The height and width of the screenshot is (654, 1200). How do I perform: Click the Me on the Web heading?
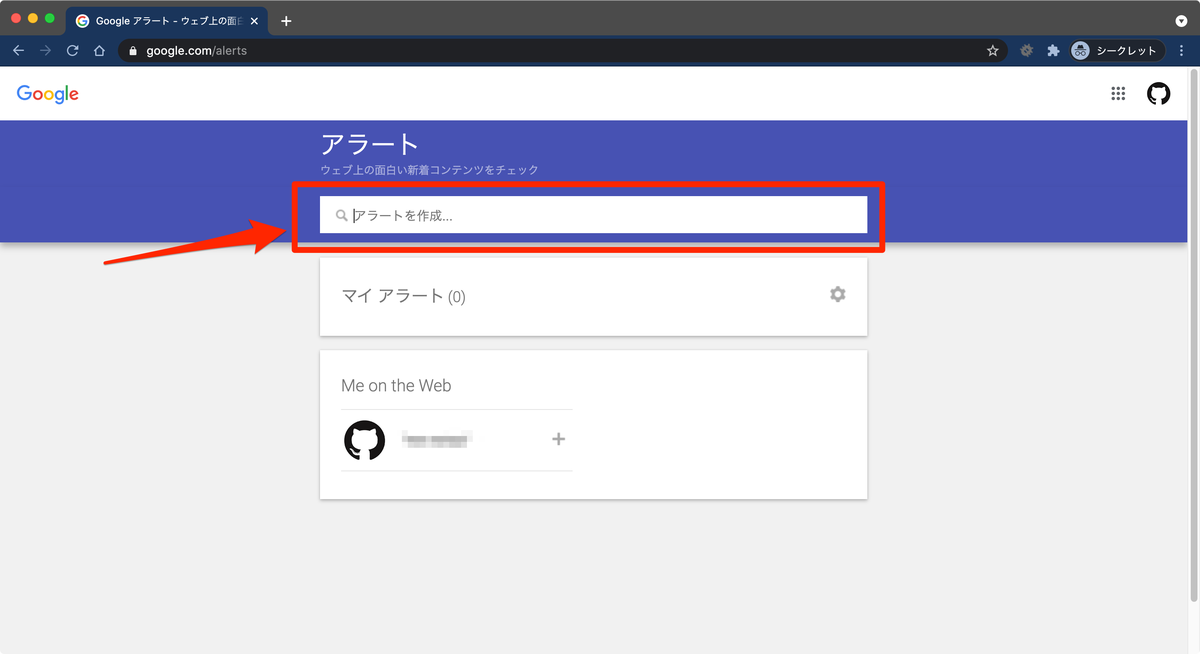click(396, 386)
